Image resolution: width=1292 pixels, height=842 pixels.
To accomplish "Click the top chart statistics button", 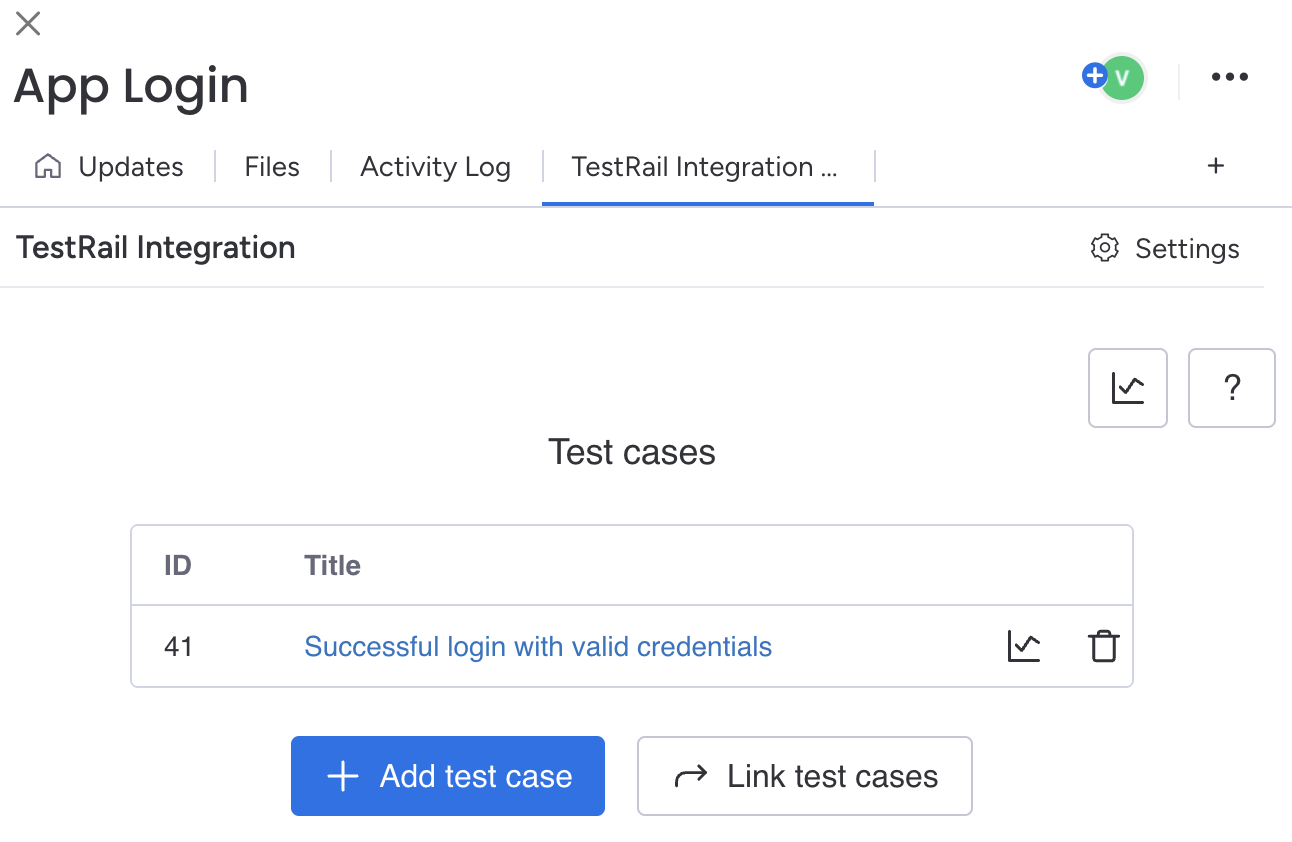I will [1128, 388].
